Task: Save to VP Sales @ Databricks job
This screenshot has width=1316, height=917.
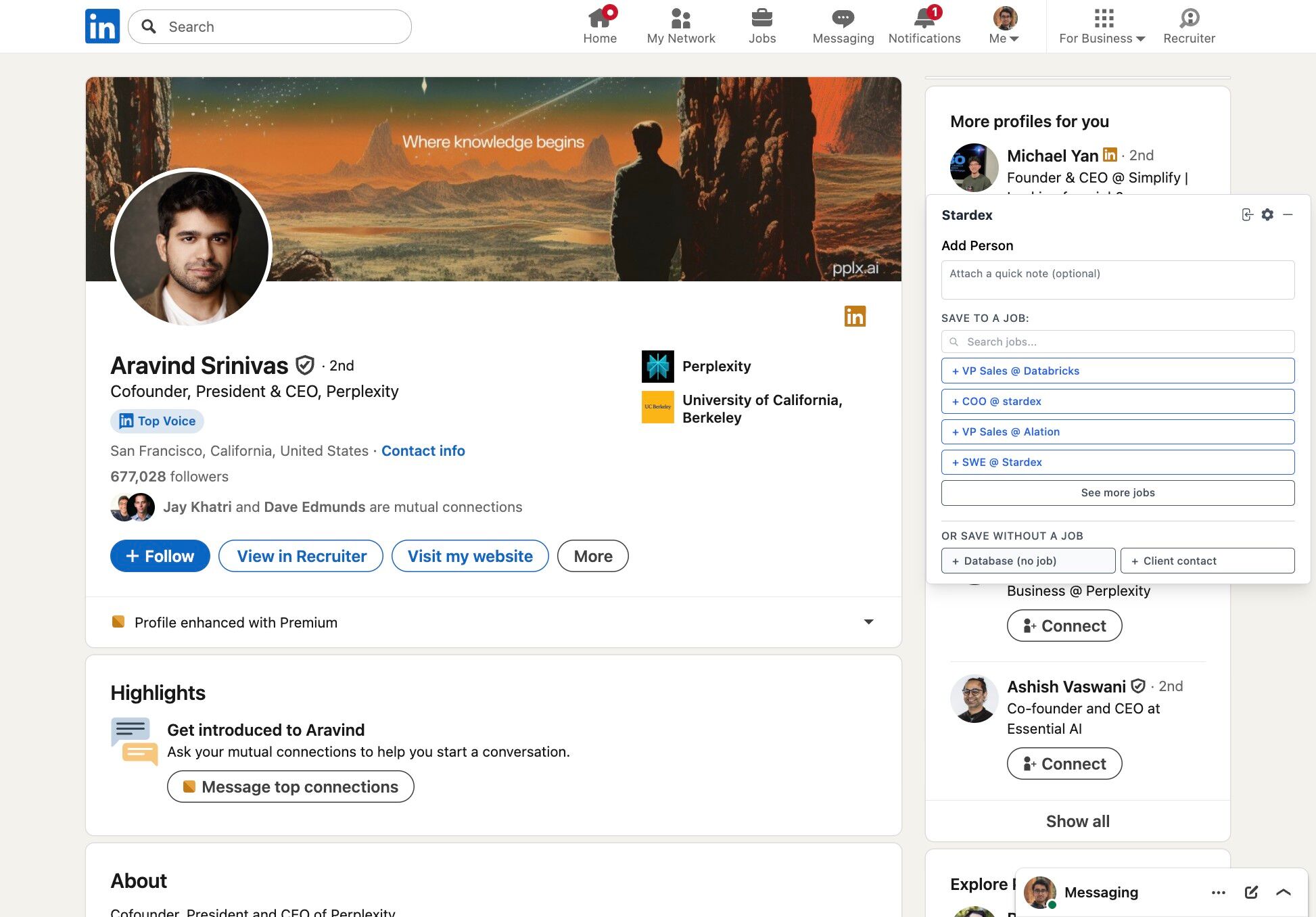Action: click(x=1117, y=371)
